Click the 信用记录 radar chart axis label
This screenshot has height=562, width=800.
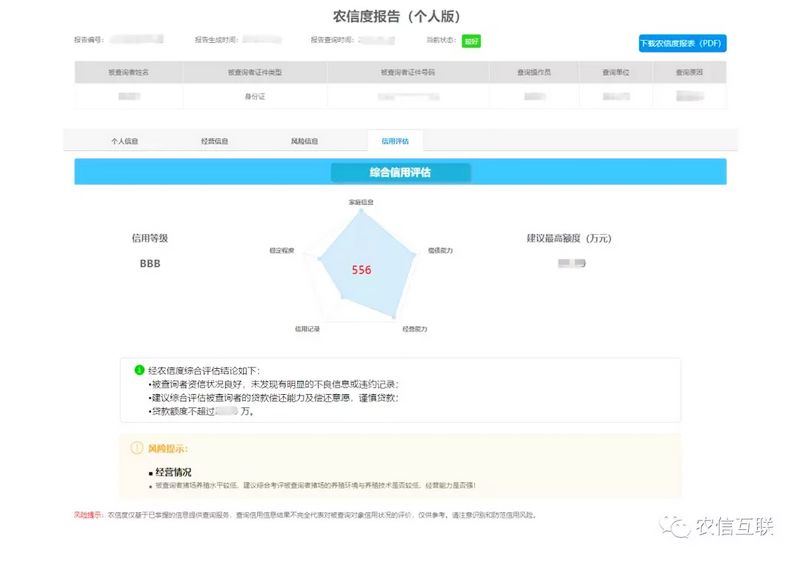[307, 328]
